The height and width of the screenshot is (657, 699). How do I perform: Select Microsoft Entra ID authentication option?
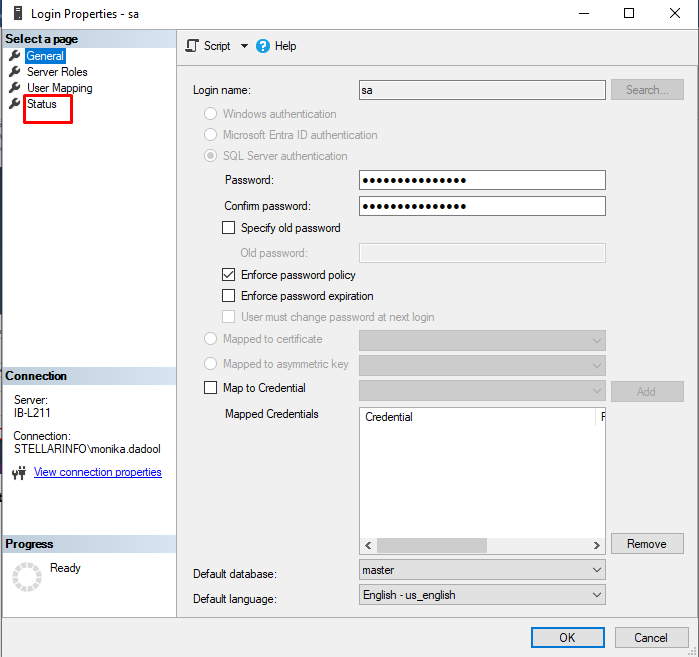pos(210,135)
